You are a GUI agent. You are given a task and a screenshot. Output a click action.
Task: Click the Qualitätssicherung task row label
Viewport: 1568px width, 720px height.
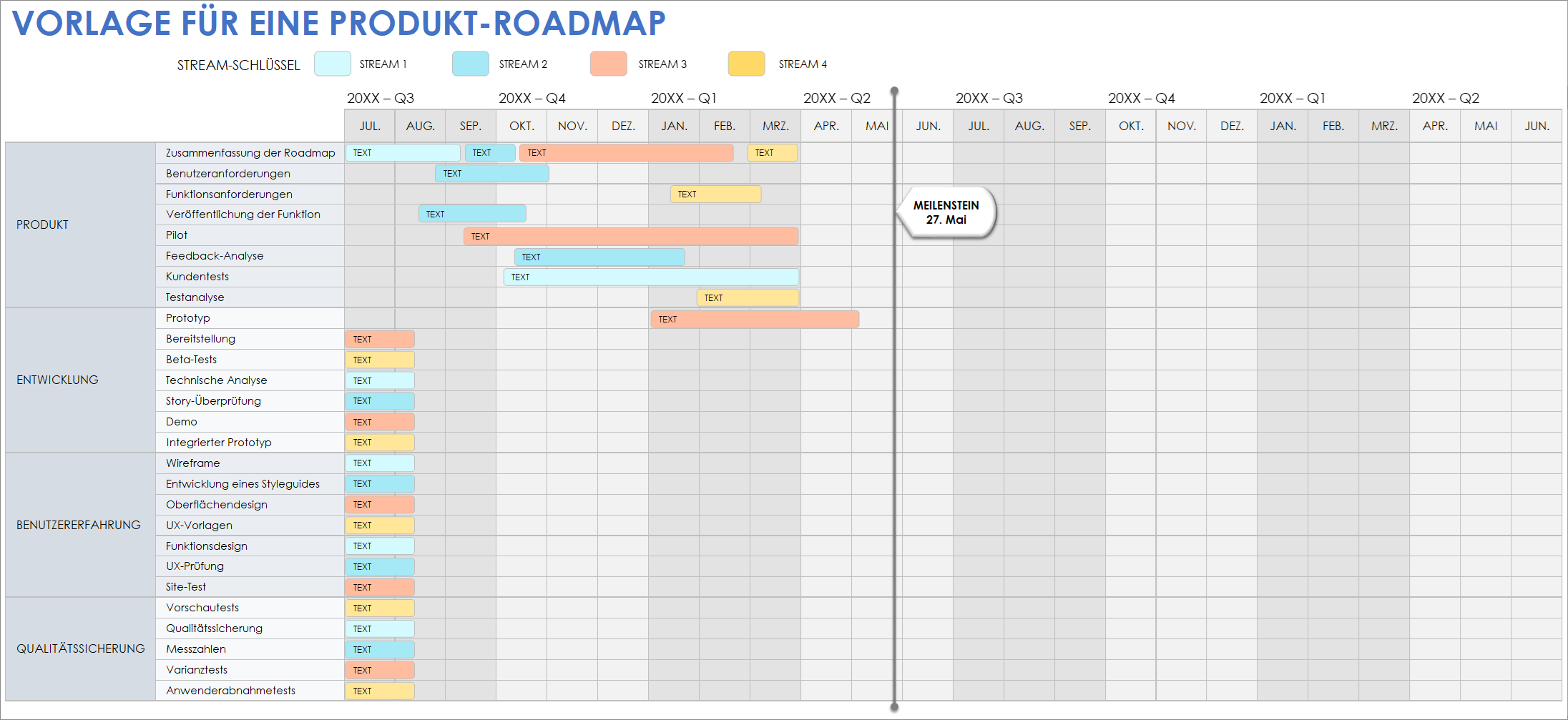coord(214,628)
